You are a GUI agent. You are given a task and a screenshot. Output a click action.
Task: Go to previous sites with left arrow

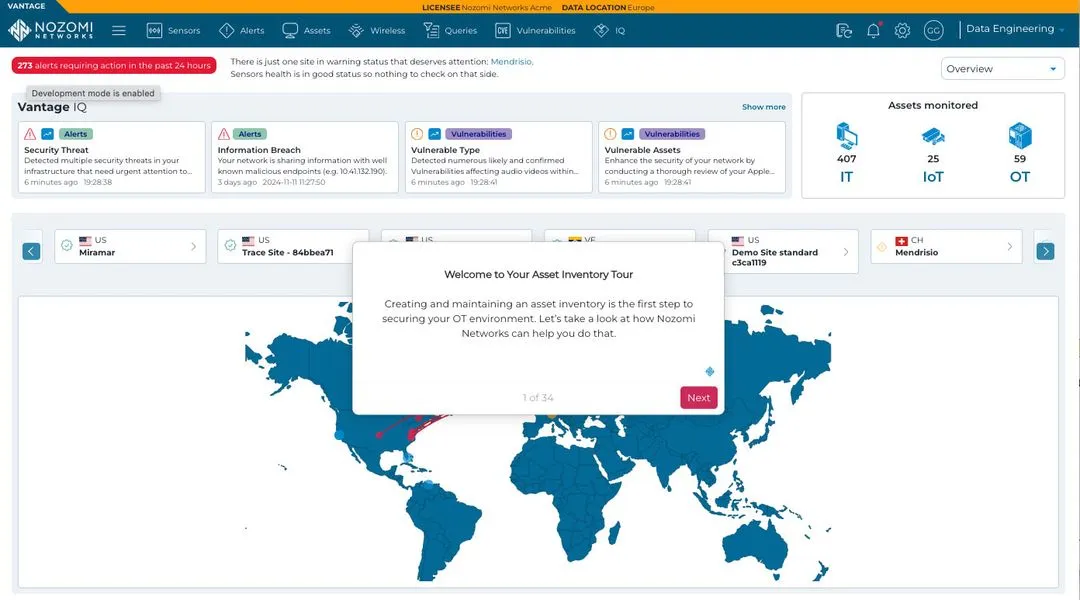(x=31, y=251)
